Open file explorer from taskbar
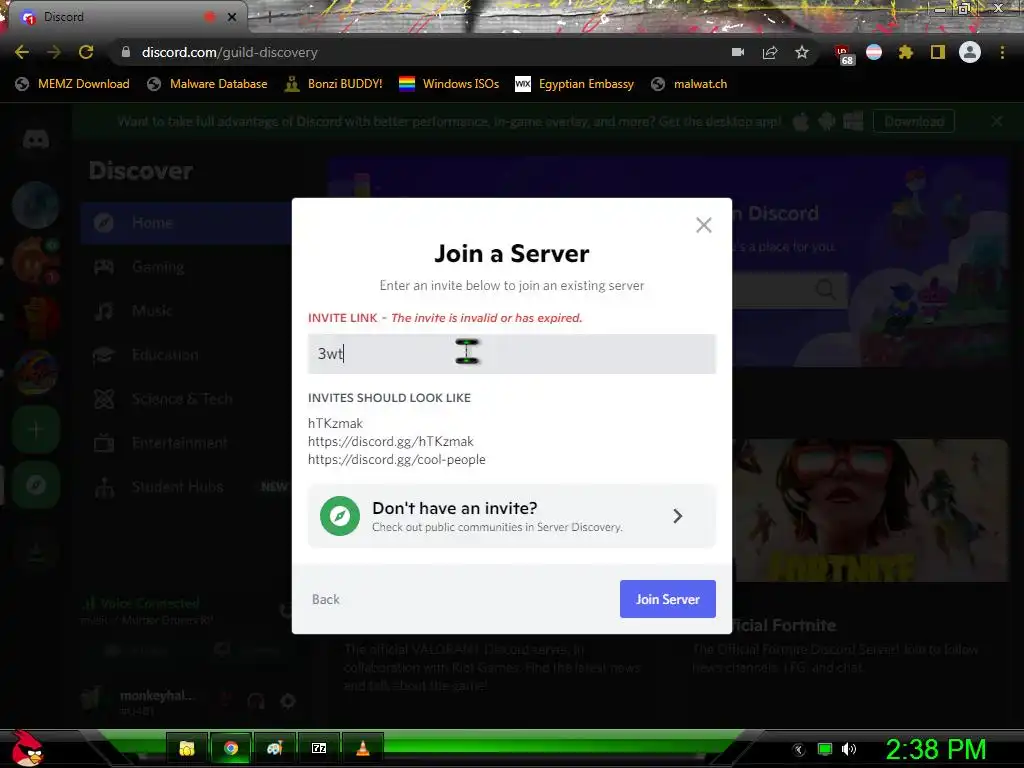 (187, 748)
